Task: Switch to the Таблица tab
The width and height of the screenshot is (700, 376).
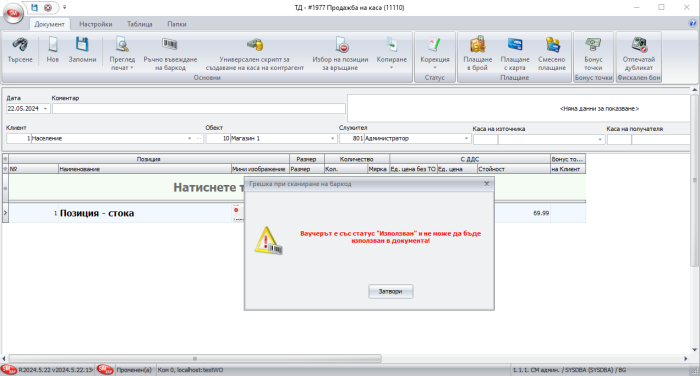Action: (x=140, y=24)
